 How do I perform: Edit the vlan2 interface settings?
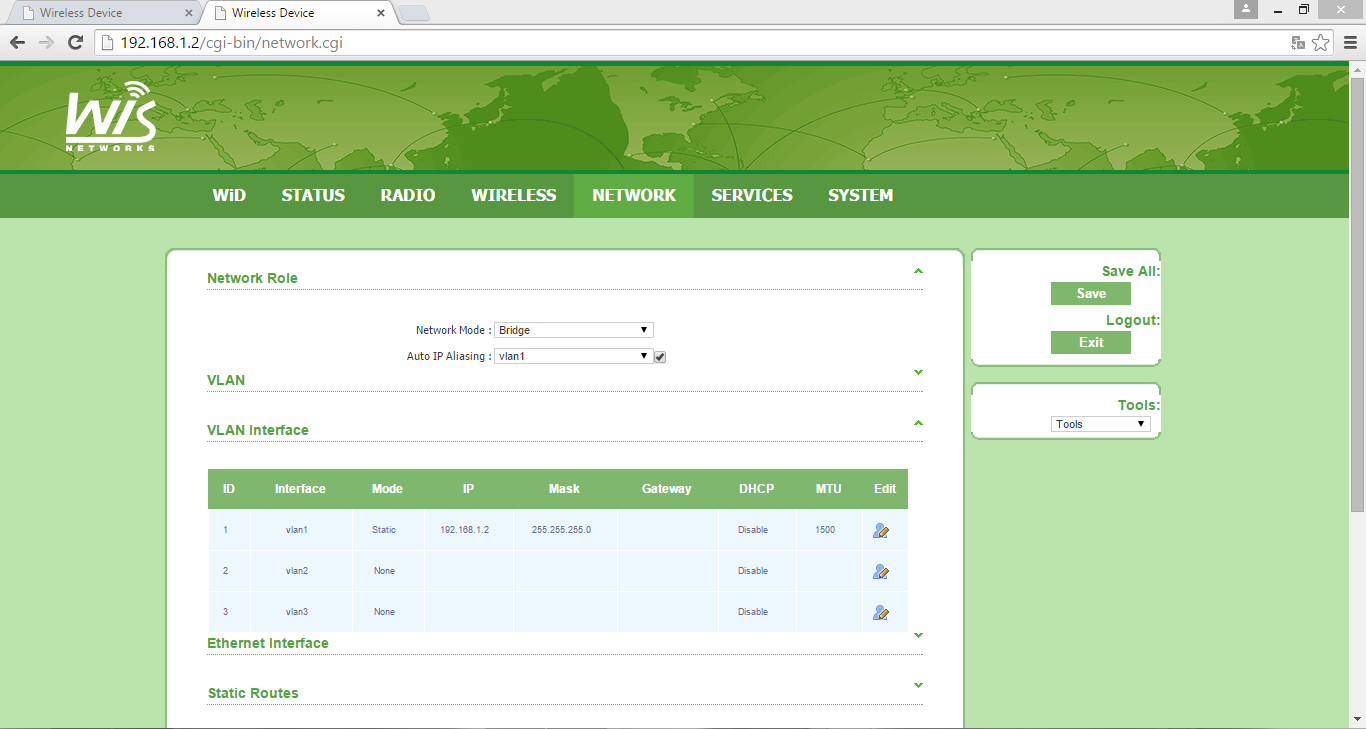pyautogui.click(x=881, y=571)
